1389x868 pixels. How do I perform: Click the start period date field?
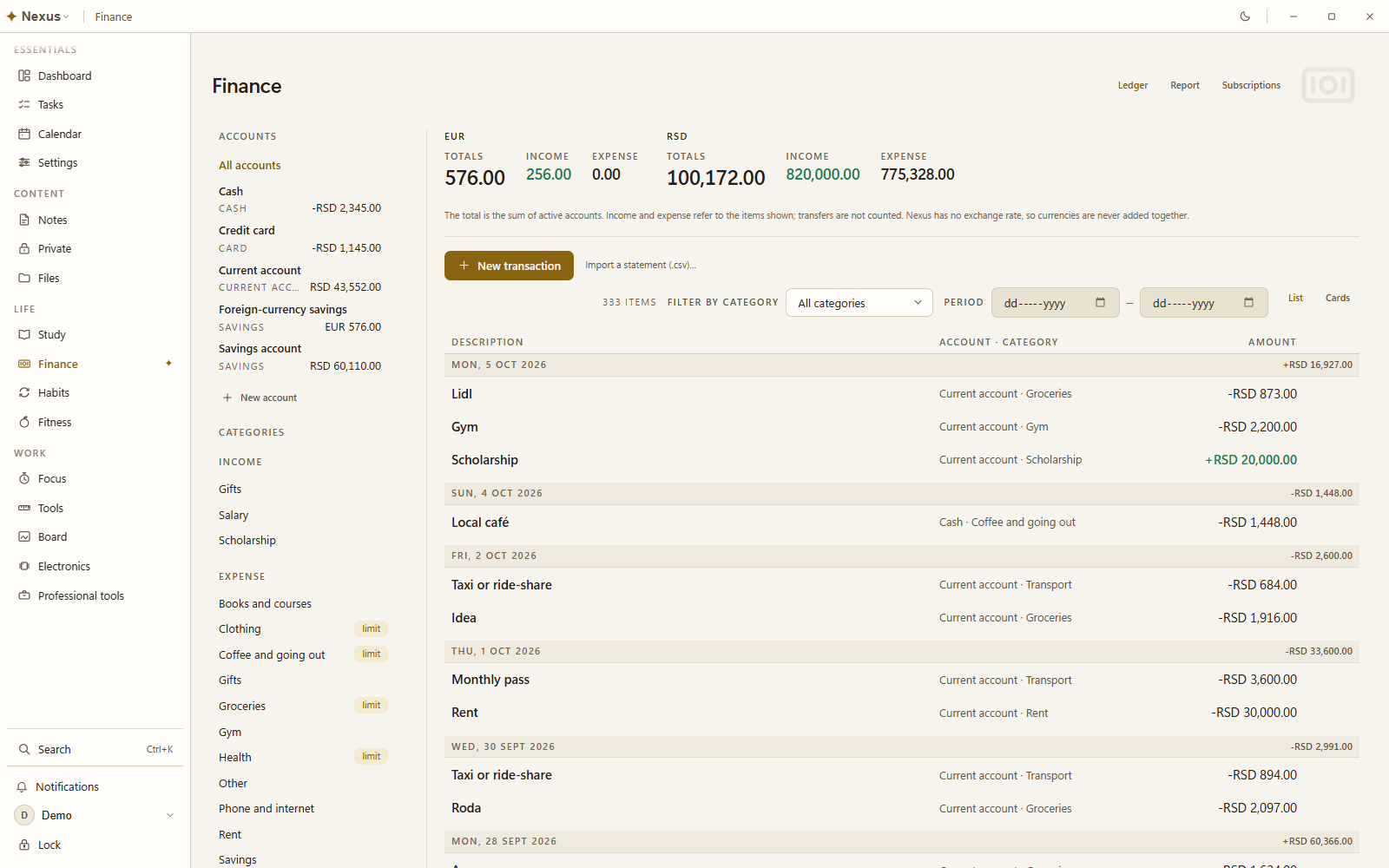[x=1055, y=303]
